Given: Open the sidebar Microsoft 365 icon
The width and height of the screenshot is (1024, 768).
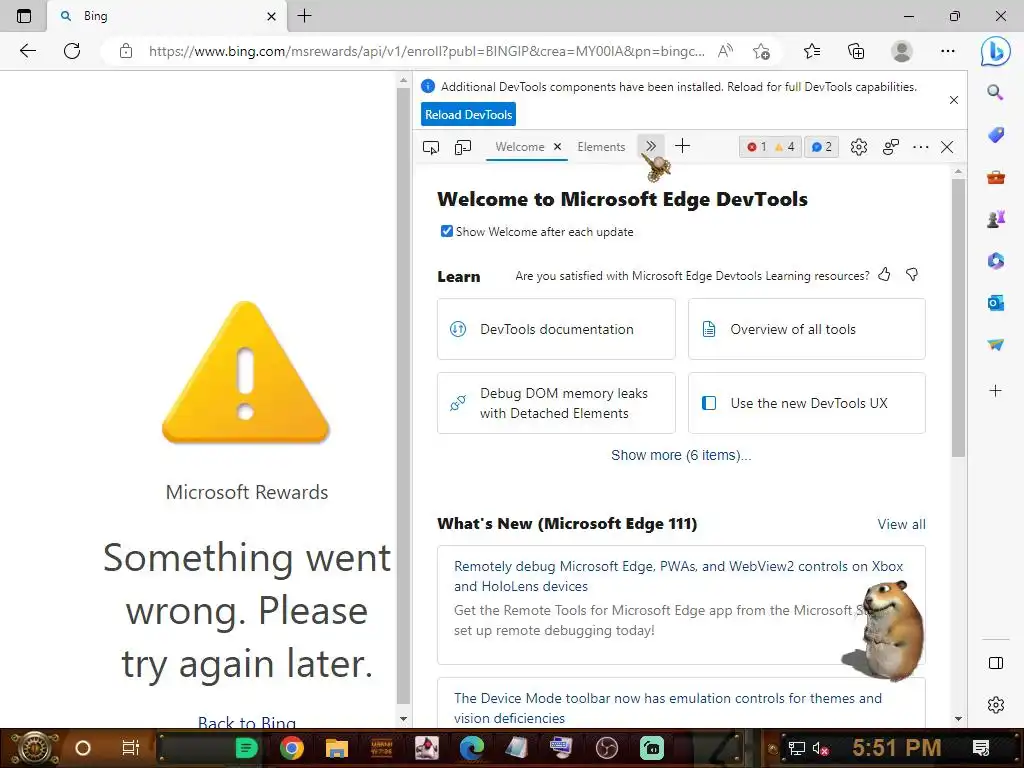Looking at the screenshot, I should click(995, 261).
